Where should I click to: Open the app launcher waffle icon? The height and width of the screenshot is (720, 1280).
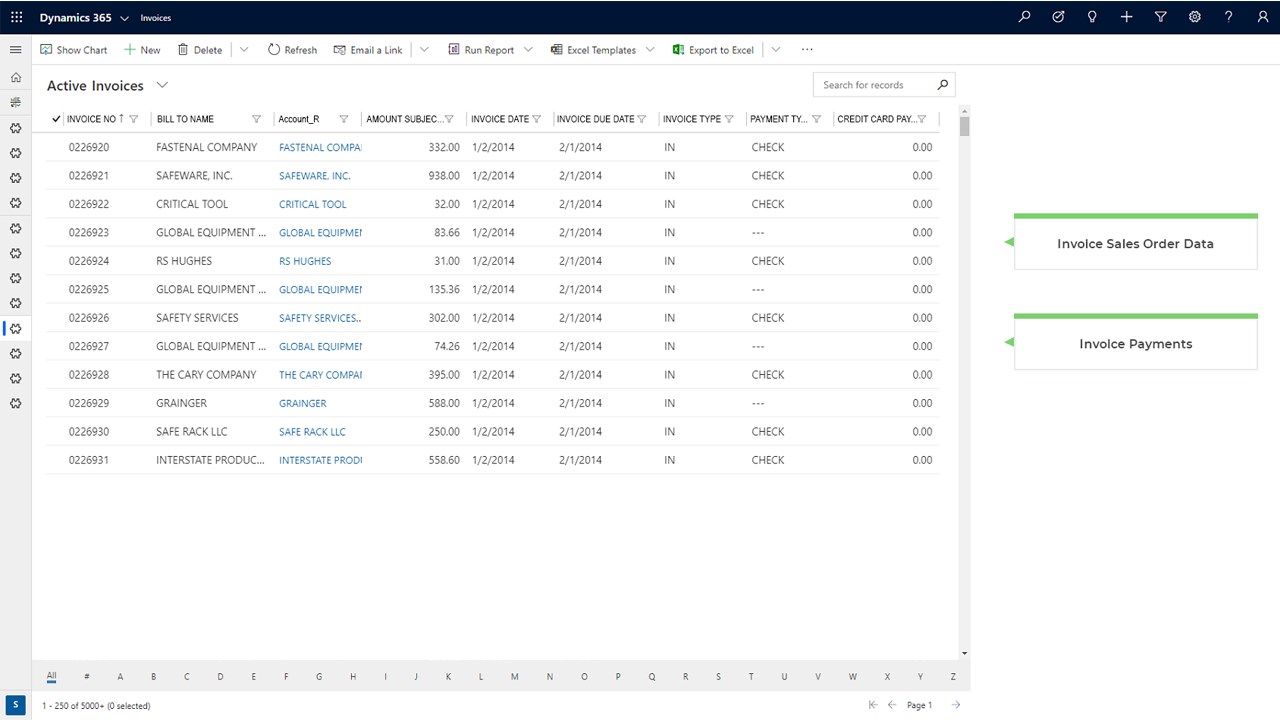click(x=16, y=17)
